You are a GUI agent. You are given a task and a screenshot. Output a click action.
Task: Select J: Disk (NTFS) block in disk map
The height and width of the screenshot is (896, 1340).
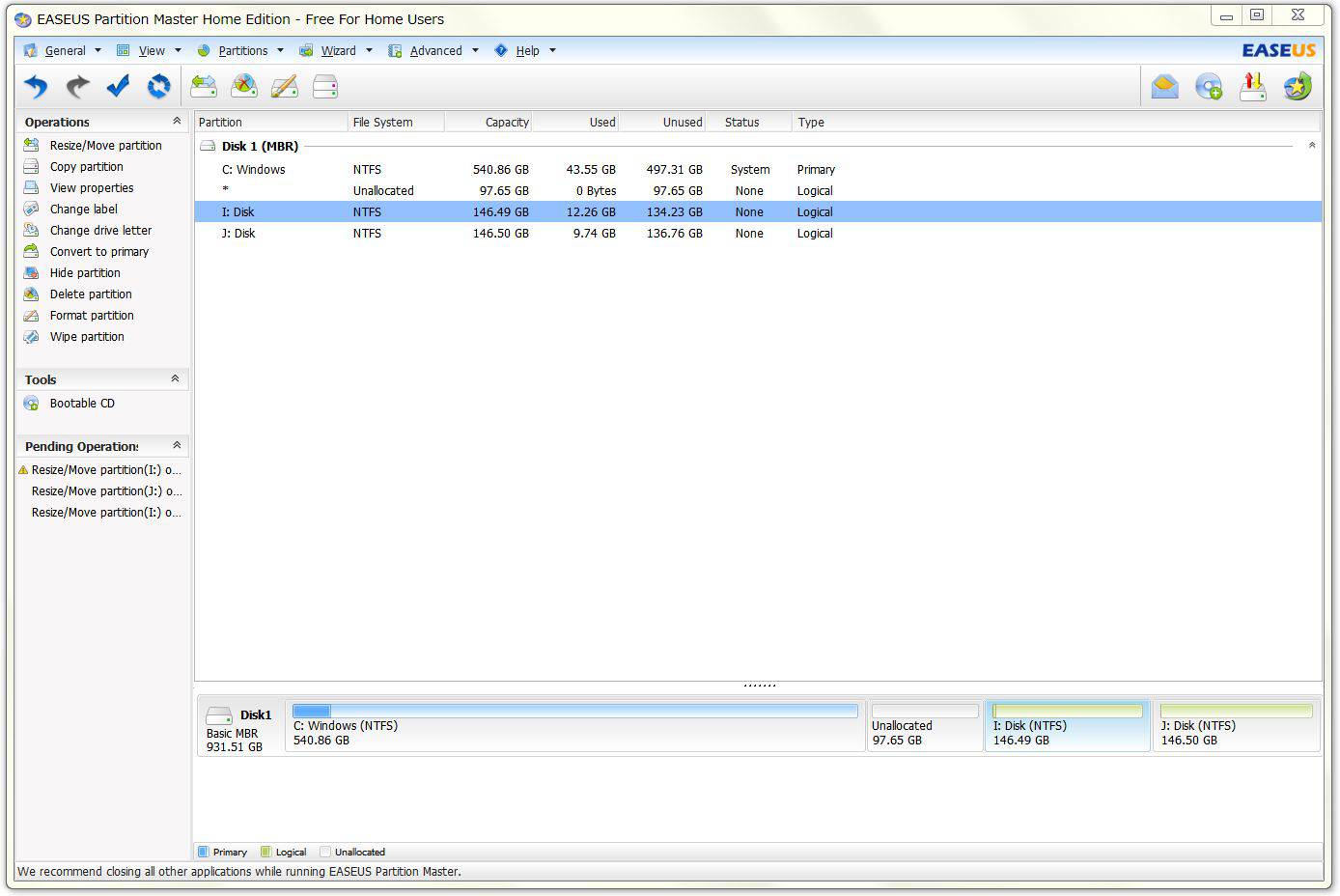(x=1236, y=726)
